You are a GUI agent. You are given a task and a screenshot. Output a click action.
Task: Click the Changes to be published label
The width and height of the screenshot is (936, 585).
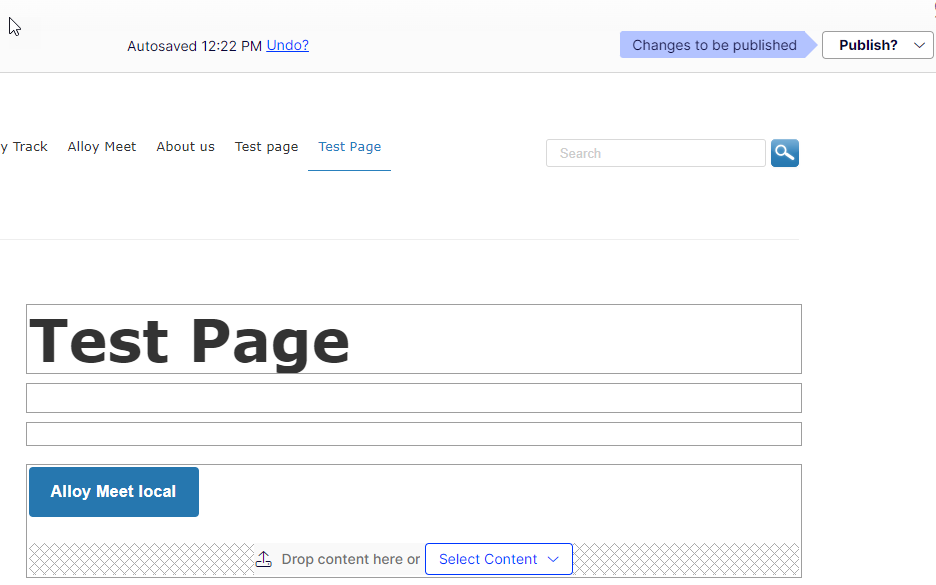714,45
